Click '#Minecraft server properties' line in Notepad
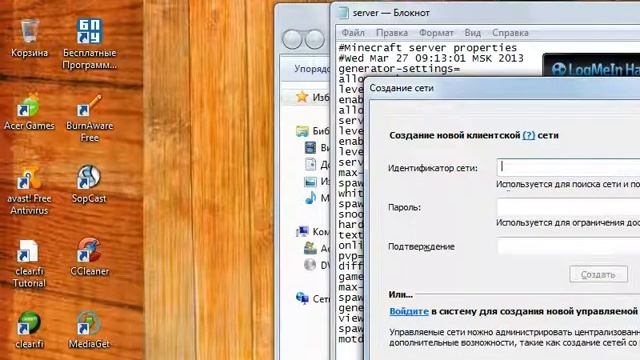The width and height of the screenshot is (640, 360). pos(428,48)
